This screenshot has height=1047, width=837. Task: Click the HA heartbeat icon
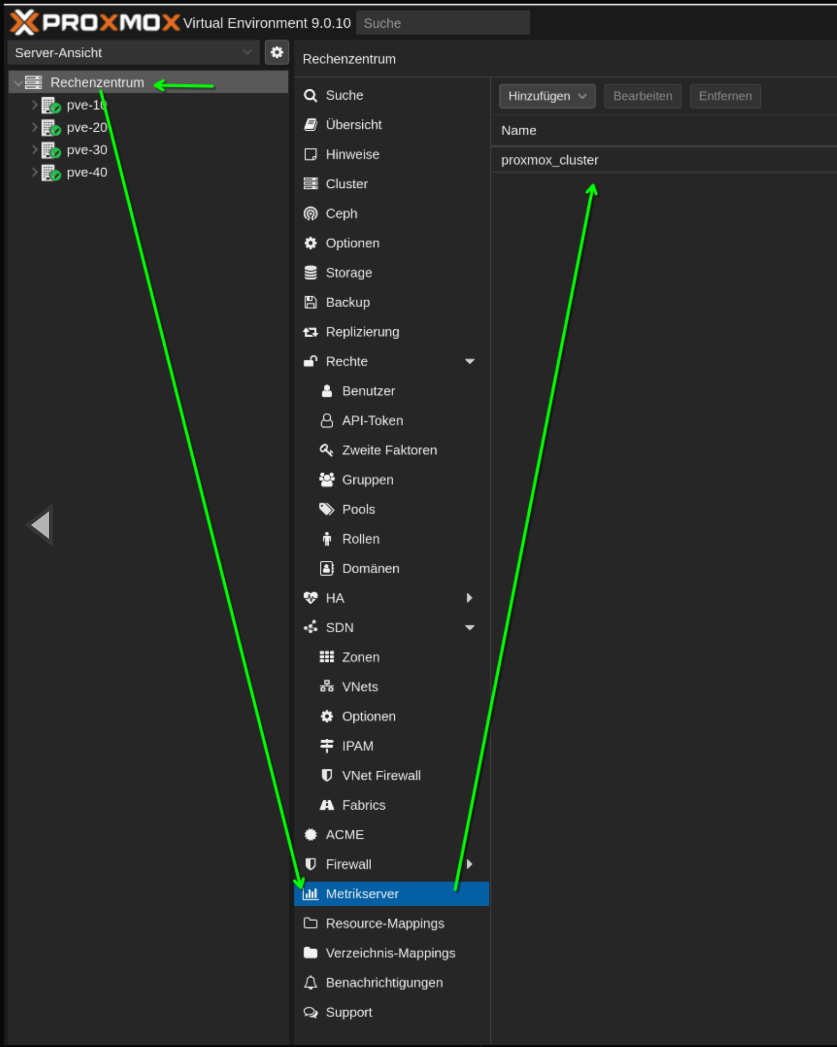[x=310, y=598]
